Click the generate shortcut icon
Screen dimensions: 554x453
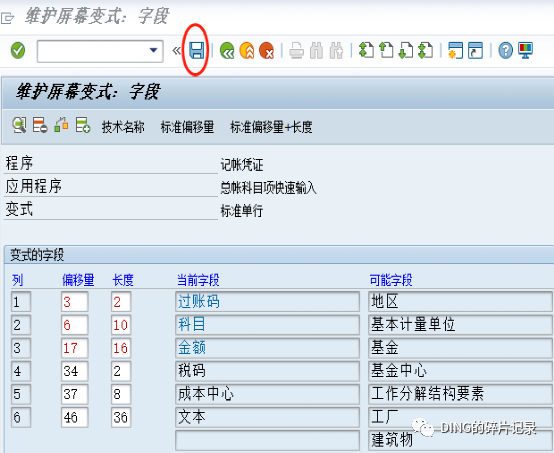point(475,50)
